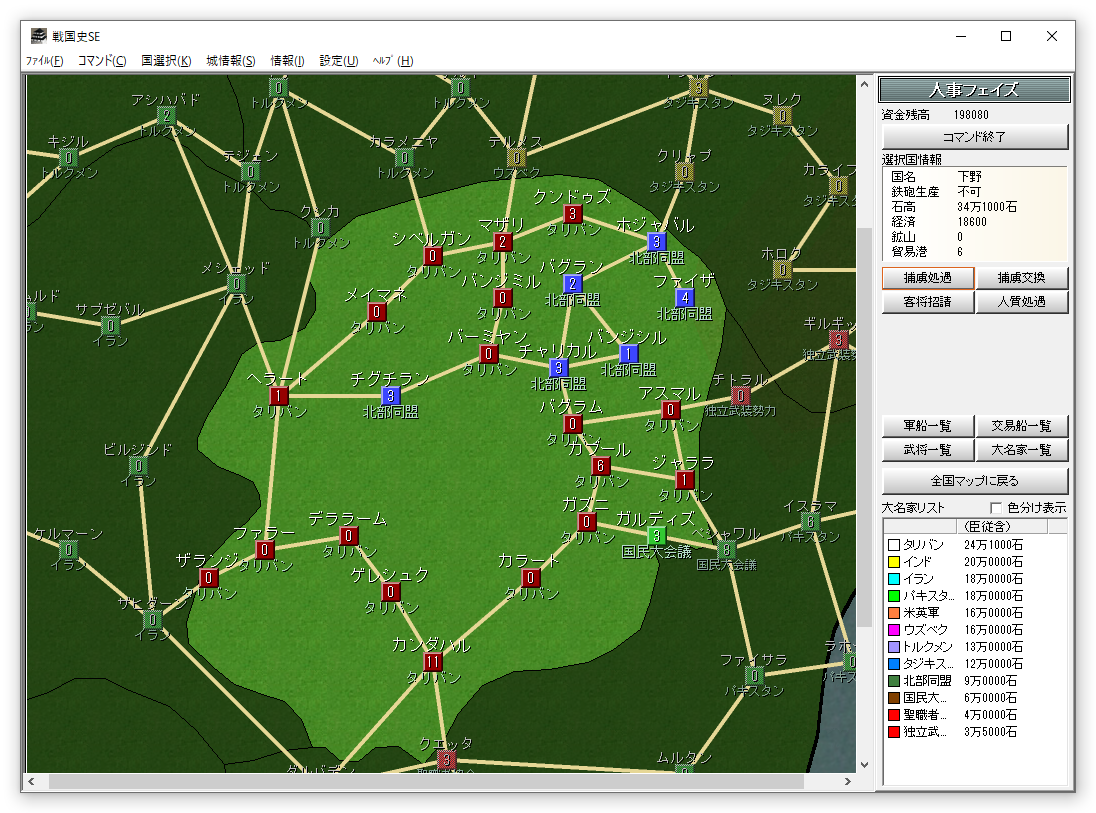
Task: Select タリバン in the daimyo list
Action: click(x=923, y=545)
